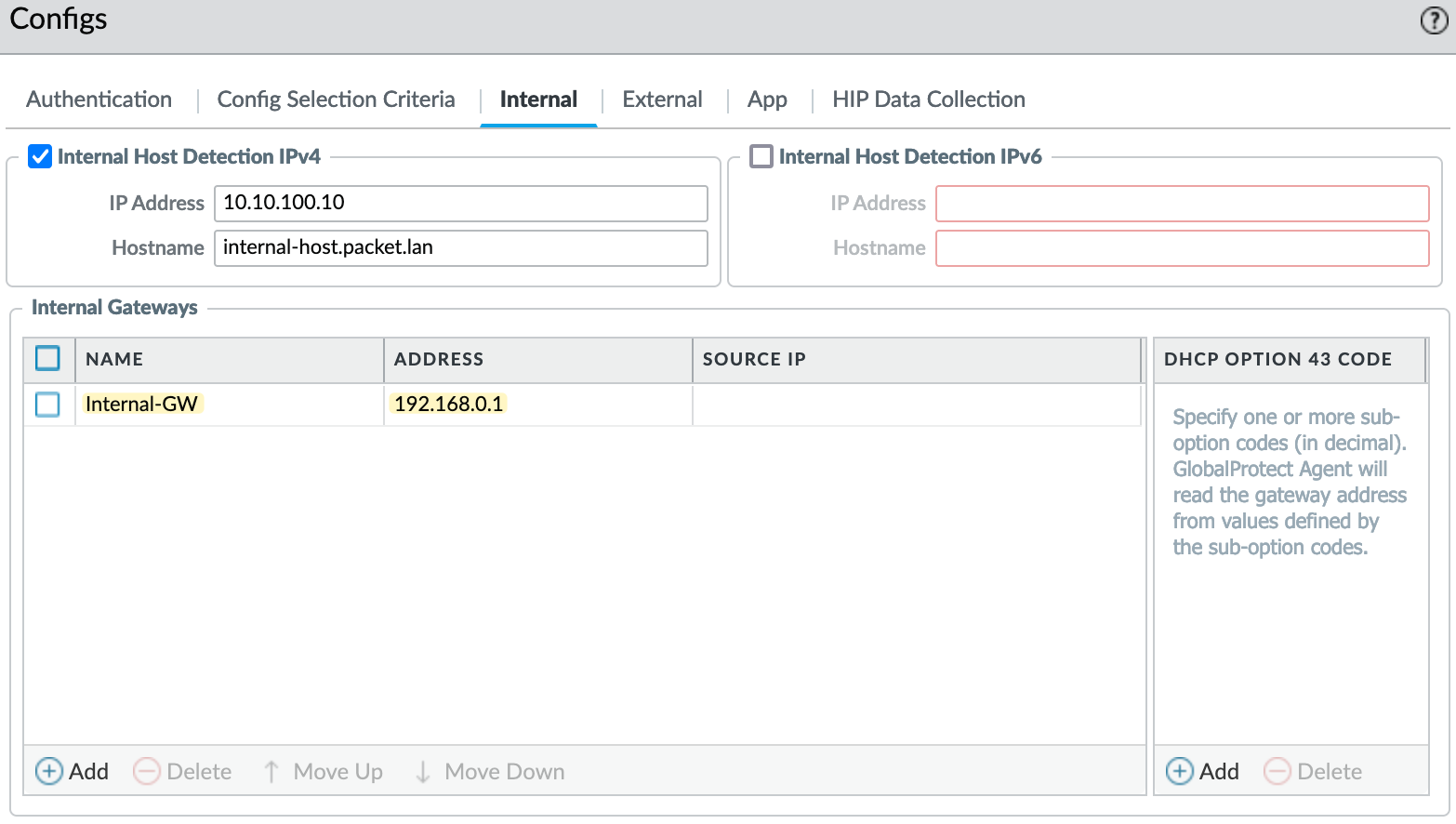Move gateway up with Move Up

click(x=323, y=771)
